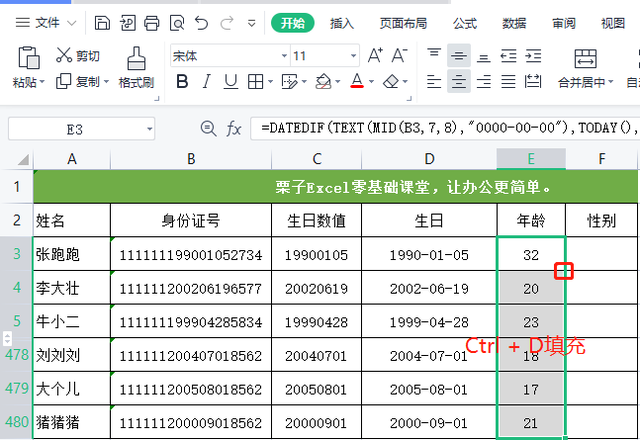This screenshot has width=640, height=440.
Task: Switch to the 开始 tab
Action: coord(293,23)
